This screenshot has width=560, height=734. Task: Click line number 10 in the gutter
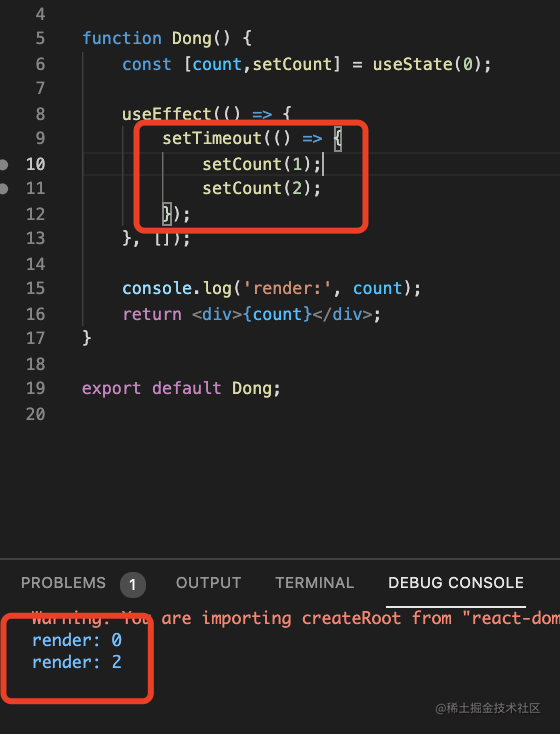(x=36, y=164)
